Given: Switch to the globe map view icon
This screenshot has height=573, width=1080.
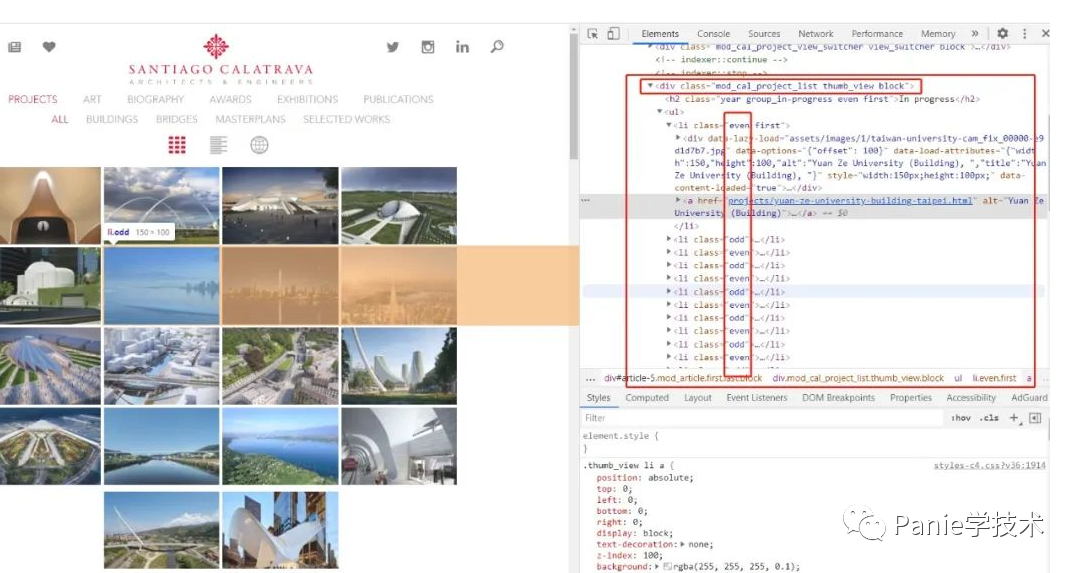Looking at the screenshot, I should point(259,145).
